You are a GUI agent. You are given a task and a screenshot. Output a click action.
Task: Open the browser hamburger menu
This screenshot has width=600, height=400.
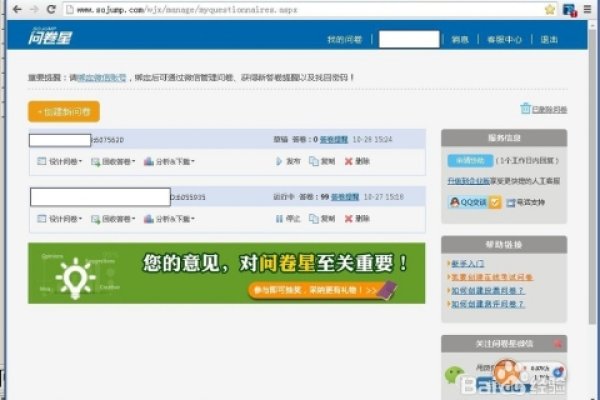coord(587,10)
